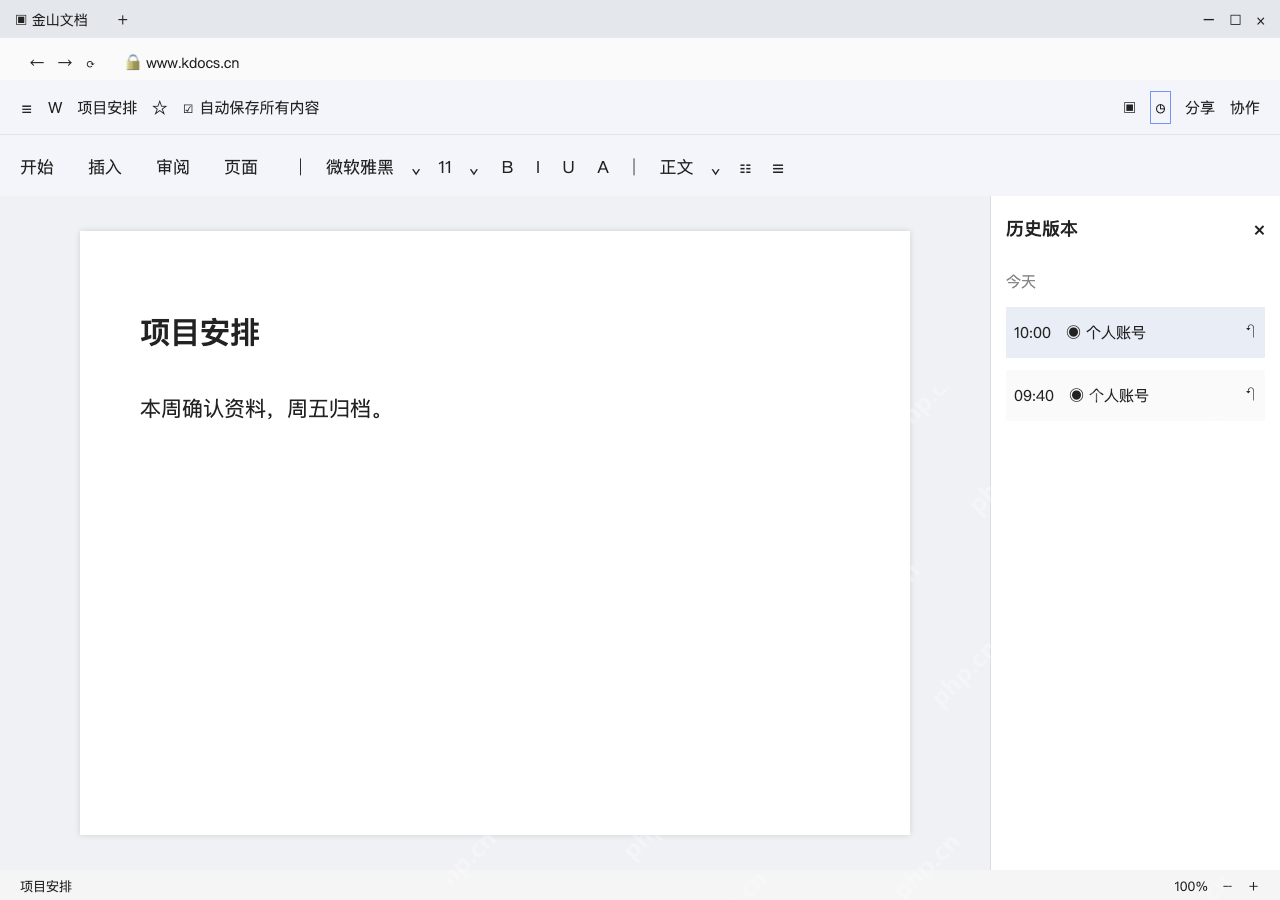Click 项目安排 in the status bar
The width and height of the screenshot is (1280, 900).
pyautogui.click(x=46, y=886)
